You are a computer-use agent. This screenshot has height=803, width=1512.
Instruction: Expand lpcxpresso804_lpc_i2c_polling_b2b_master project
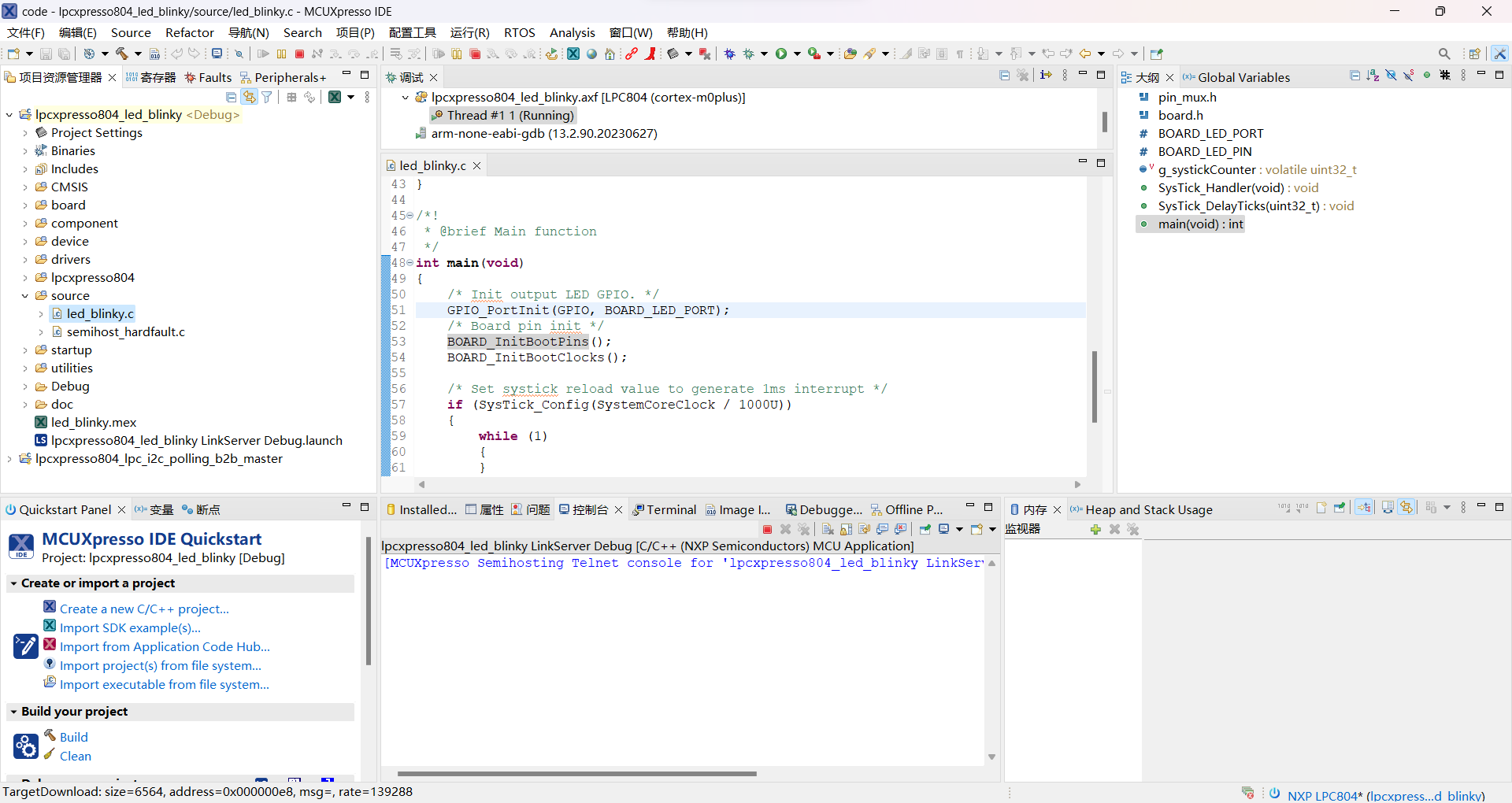(9, 459)
